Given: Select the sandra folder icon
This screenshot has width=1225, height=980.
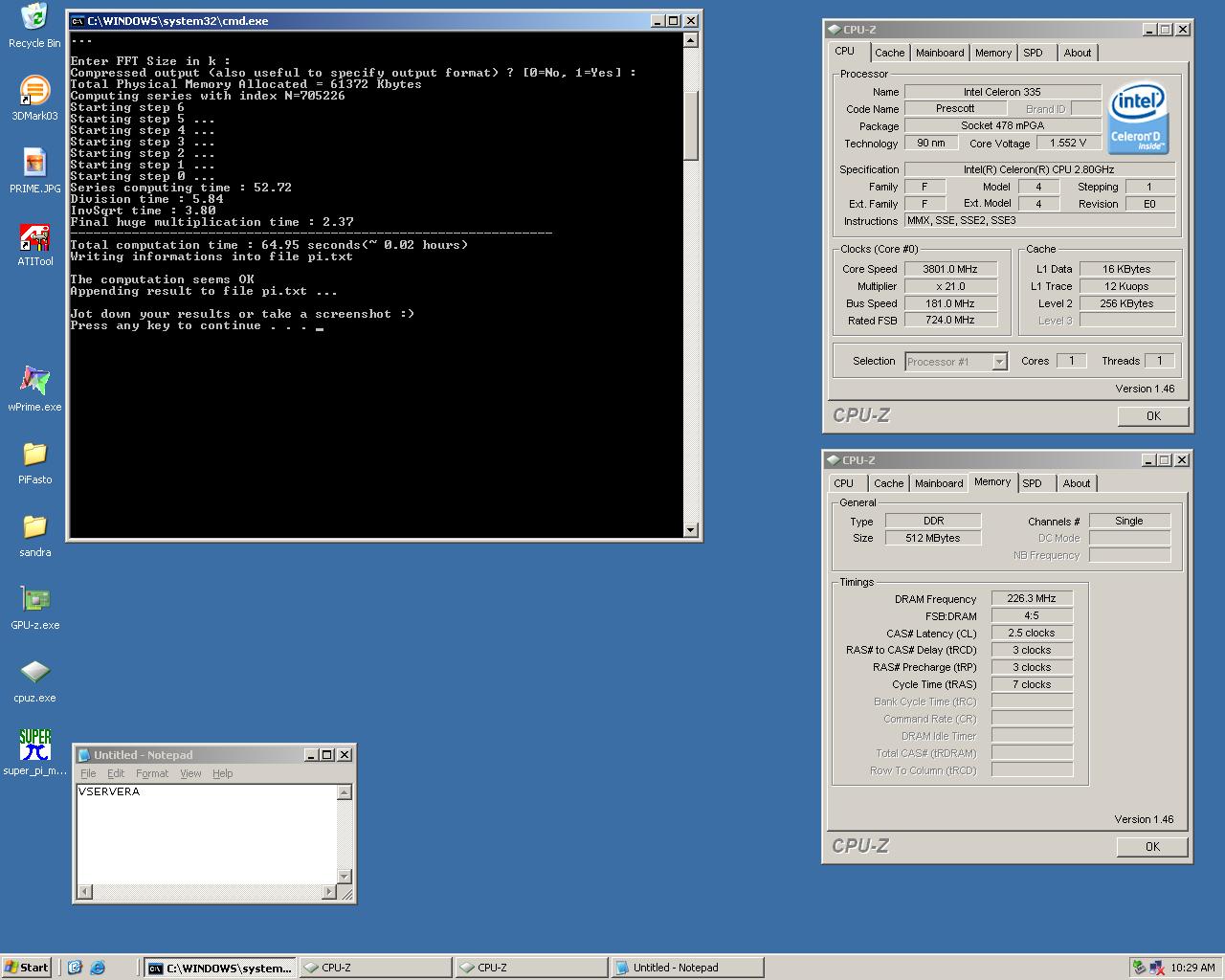Looking at the screenshot, I should [x=34, y=535].
